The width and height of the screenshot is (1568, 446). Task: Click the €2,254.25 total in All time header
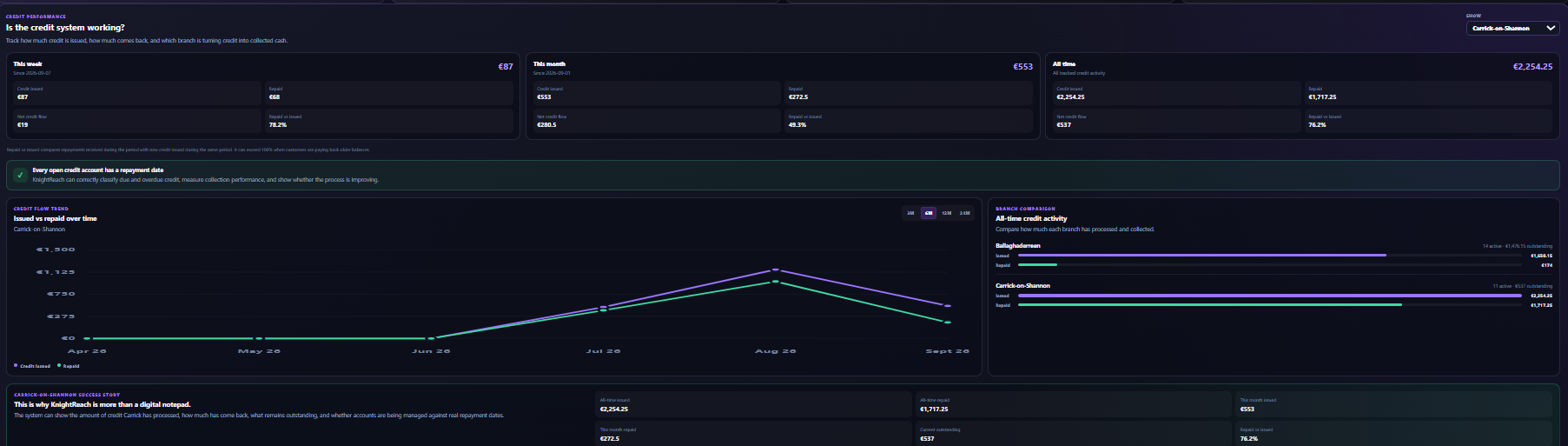pos(1532,66)
